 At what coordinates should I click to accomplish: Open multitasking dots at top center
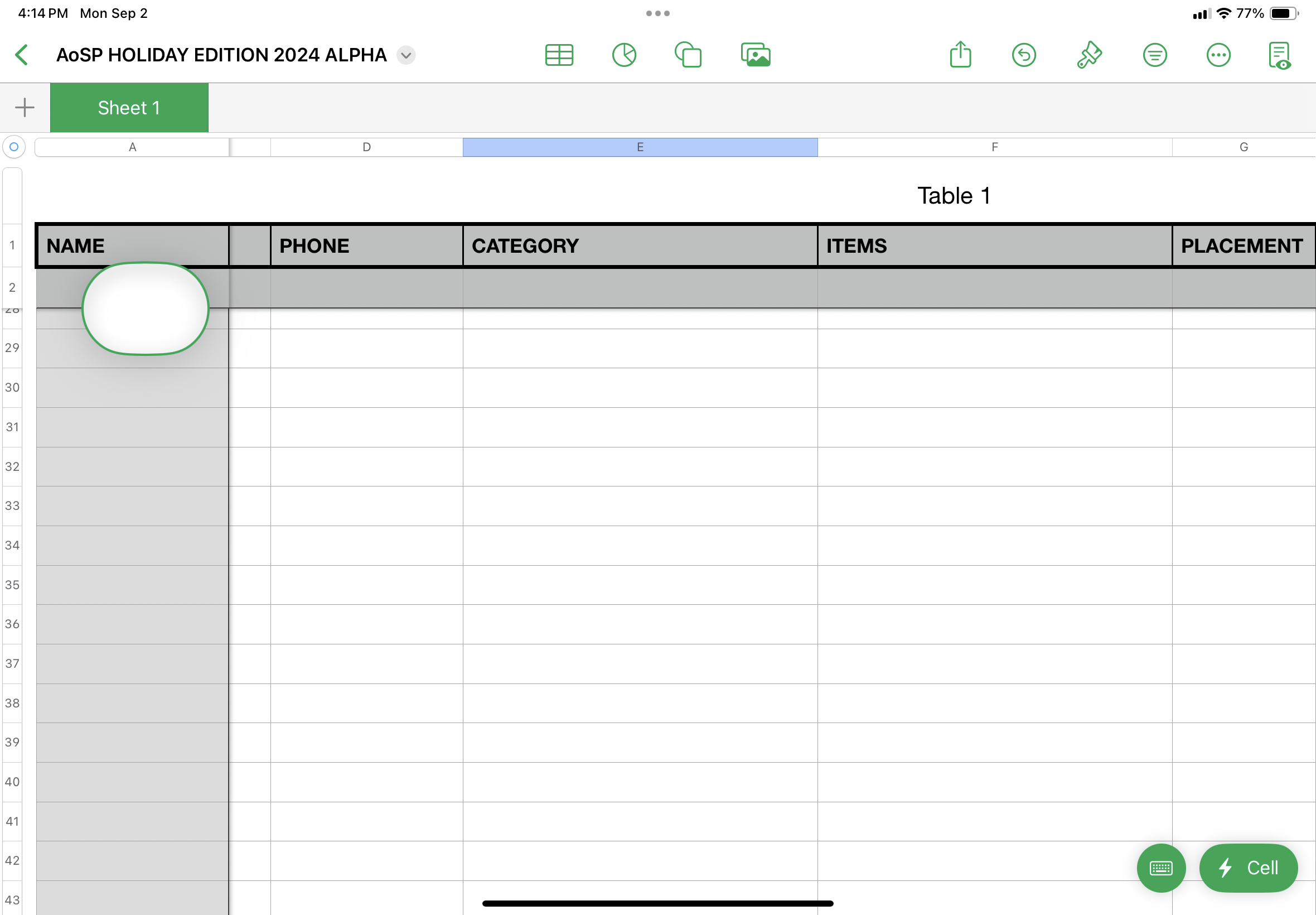coord(657,13)
